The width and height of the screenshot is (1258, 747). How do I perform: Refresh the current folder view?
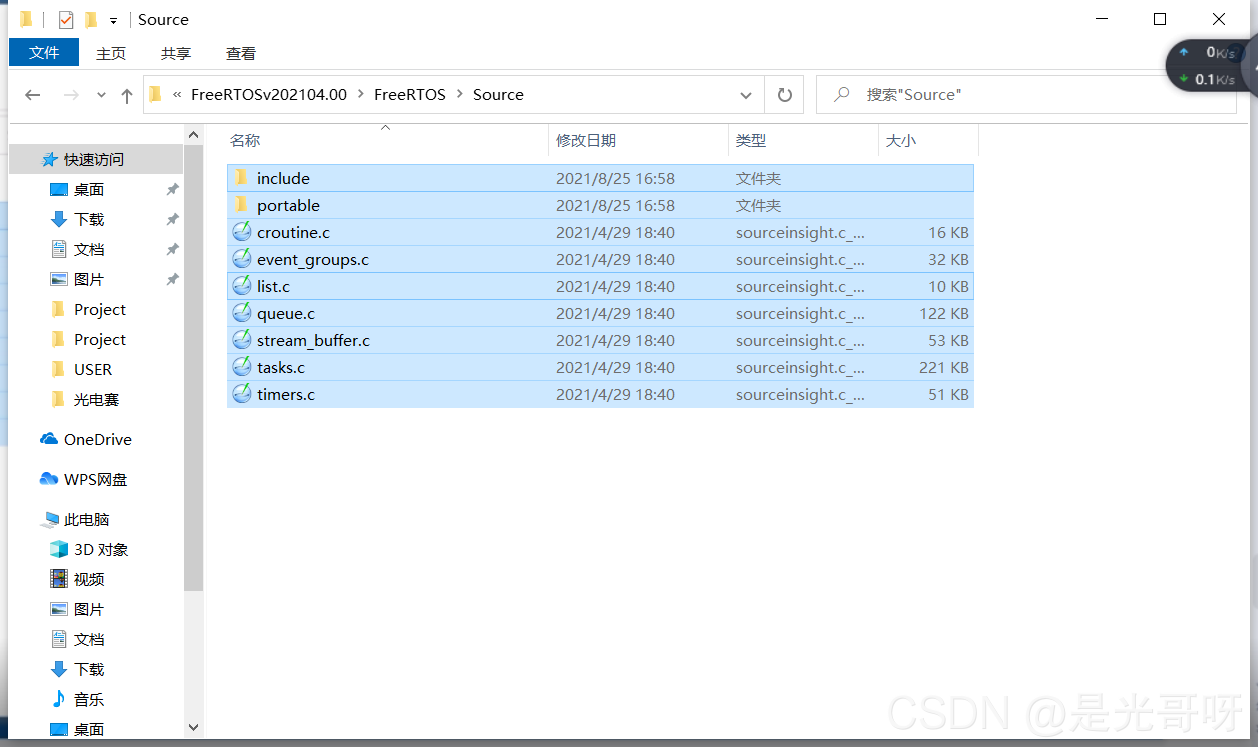click(785, 95)
